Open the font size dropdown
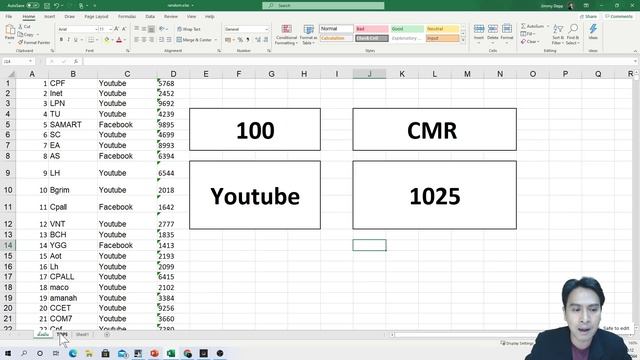The image size is (640, 360). (111, 29)
